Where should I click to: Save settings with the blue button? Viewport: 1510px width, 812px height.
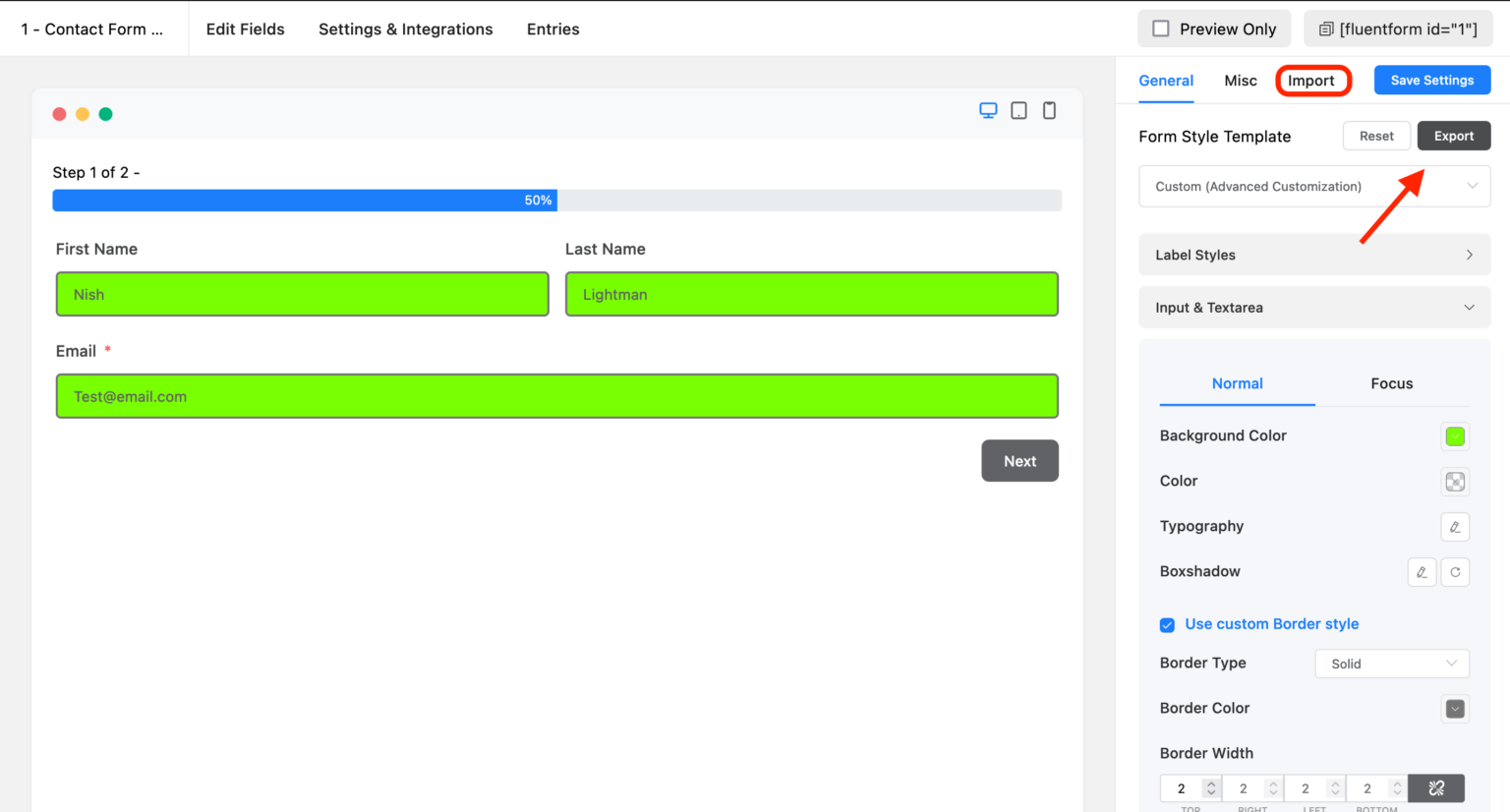coord(1431,80)
